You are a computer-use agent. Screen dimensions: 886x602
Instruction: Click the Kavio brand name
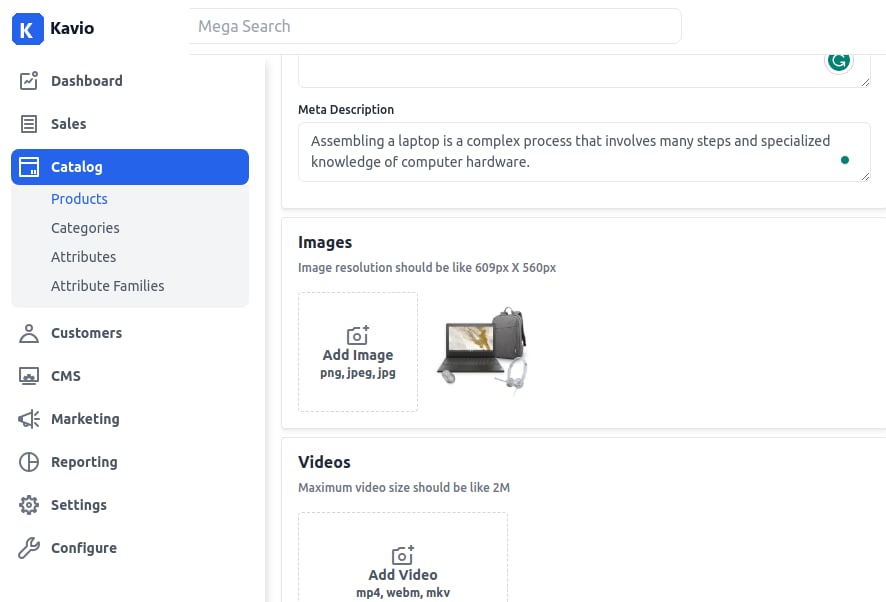(72, 28)
